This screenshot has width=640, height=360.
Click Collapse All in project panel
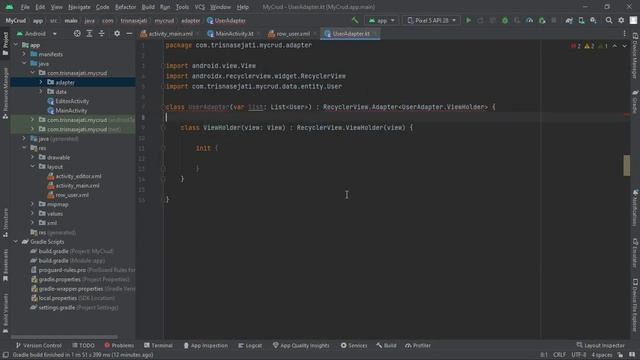click(102, 34)
